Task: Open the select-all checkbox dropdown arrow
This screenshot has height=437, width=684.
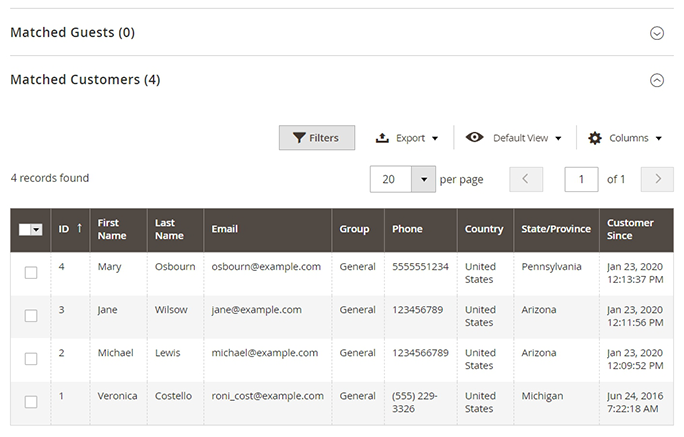Action: click(37, 230)
